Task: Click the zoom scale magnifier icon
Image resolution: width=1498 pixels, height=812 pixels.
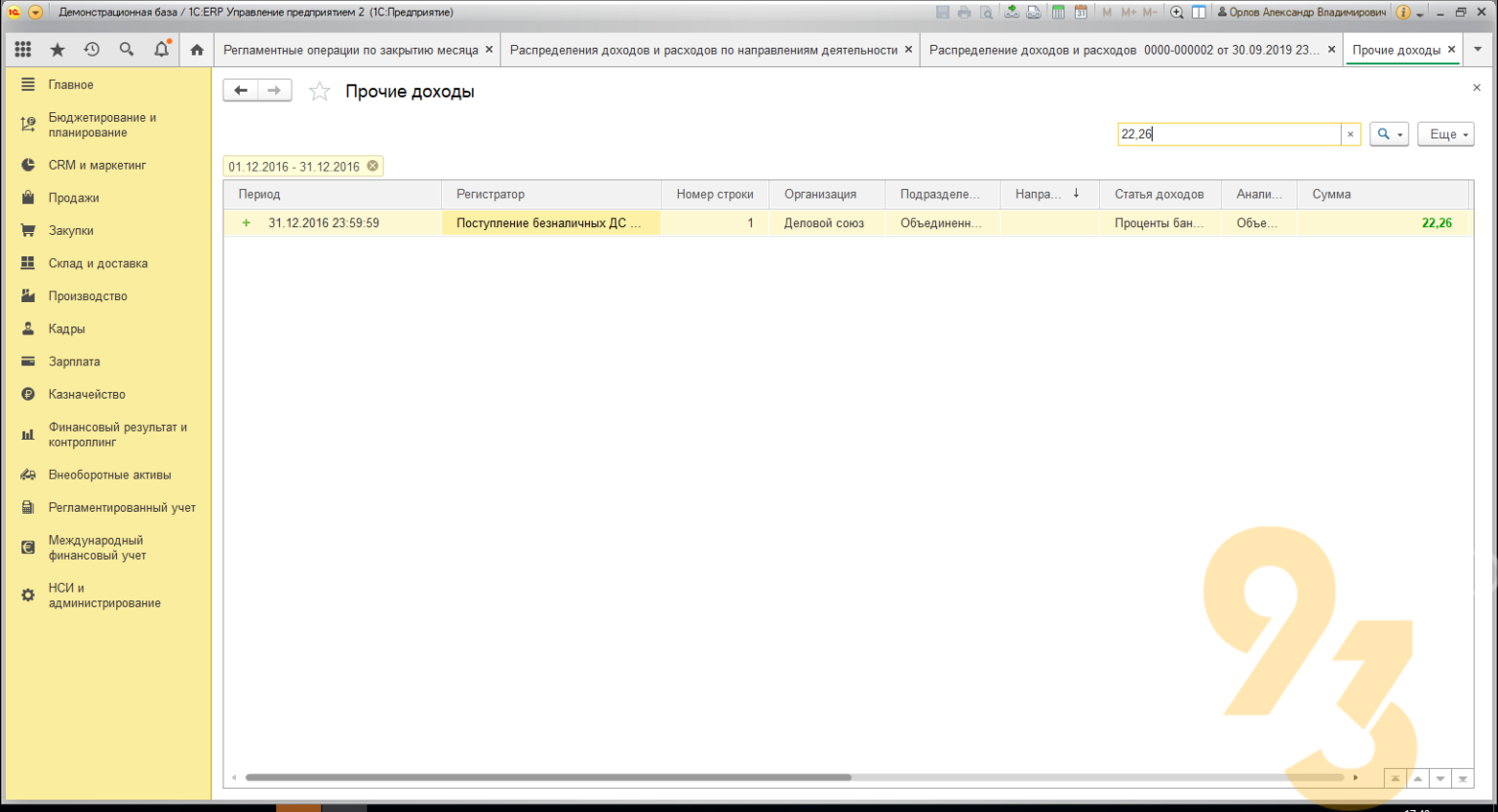Action: [x=1177, y=13]
